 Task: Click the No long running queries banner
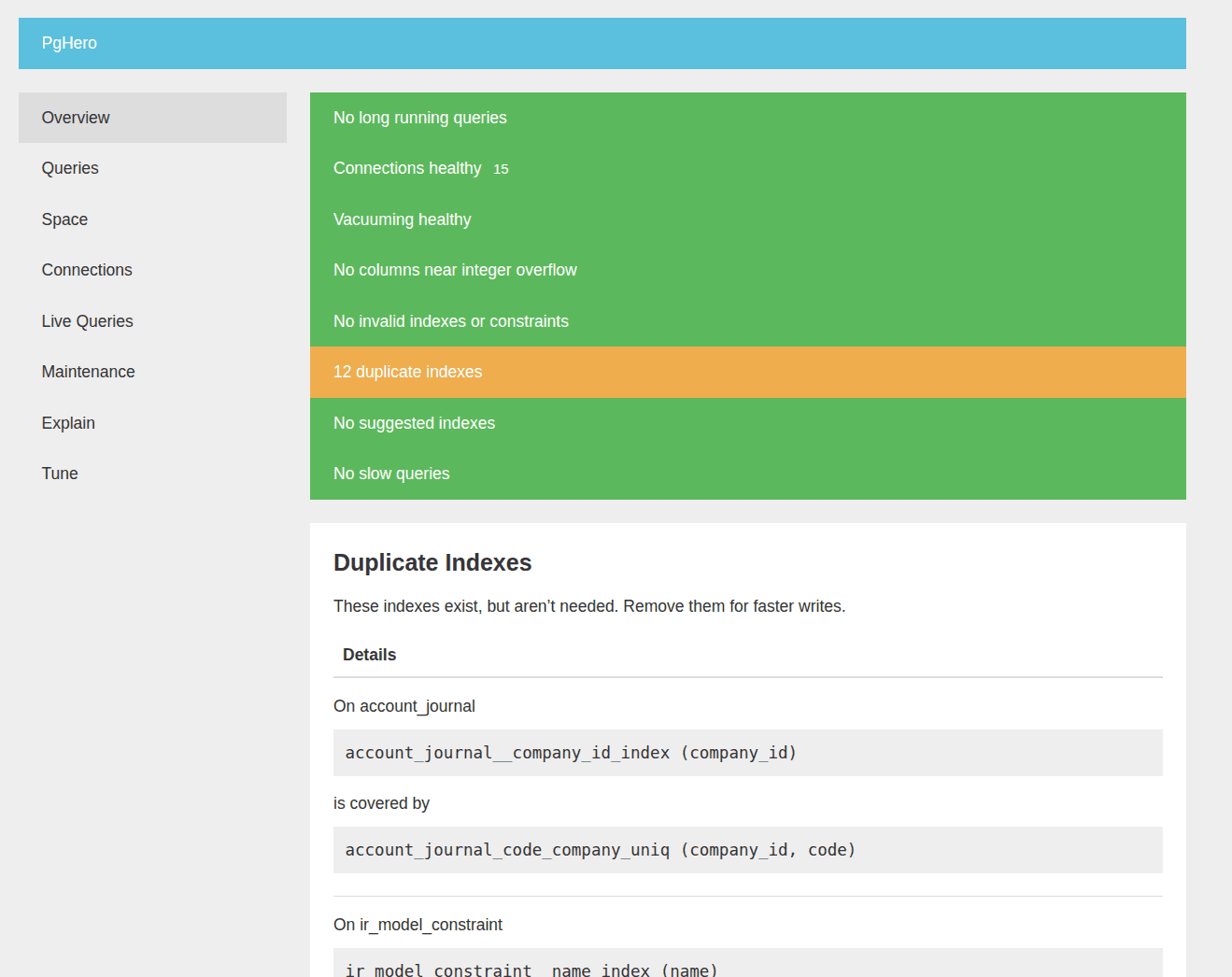[x=419, y=118]
